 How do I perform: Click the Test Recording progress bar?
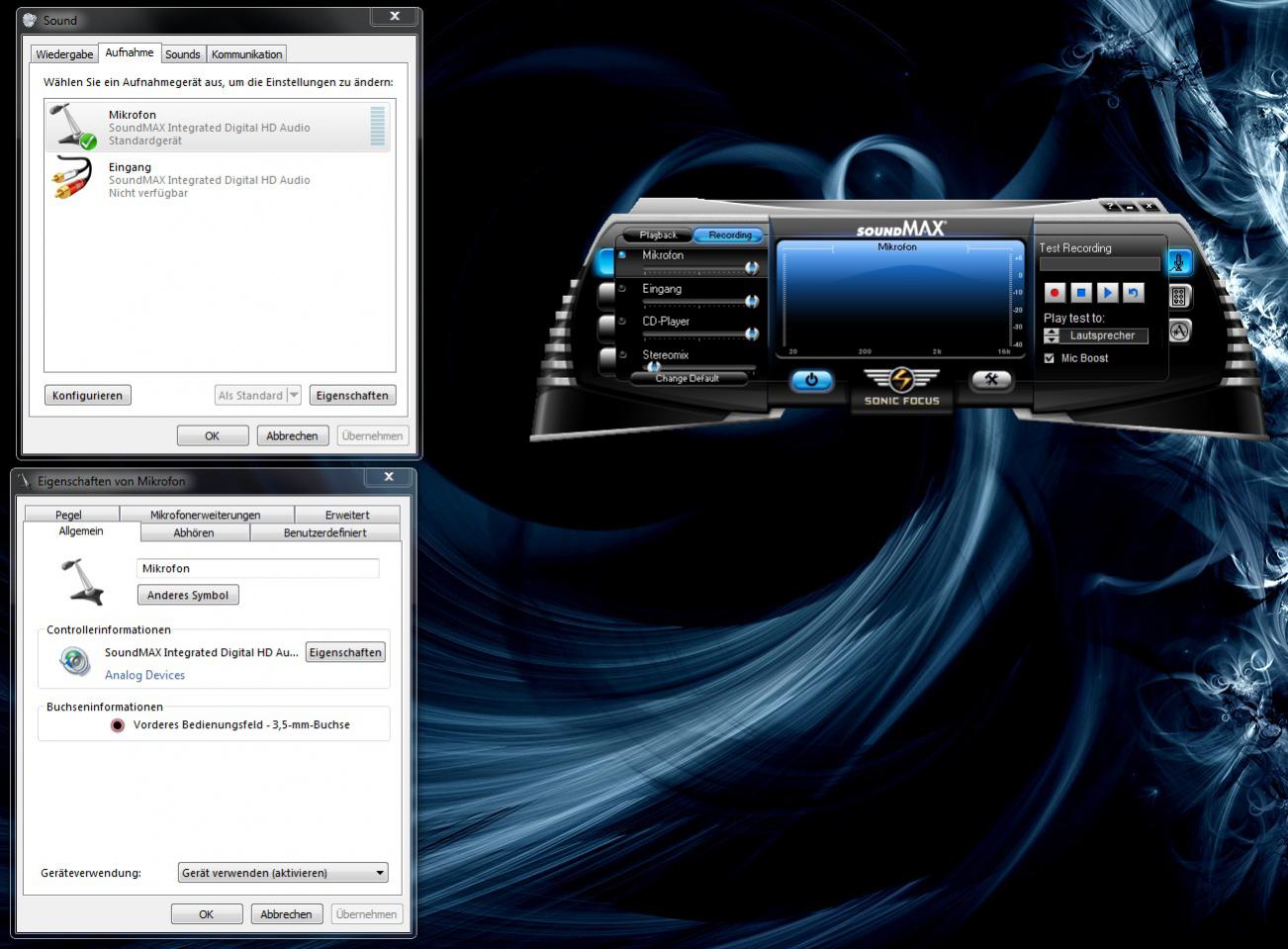(x=1100, y=264)
